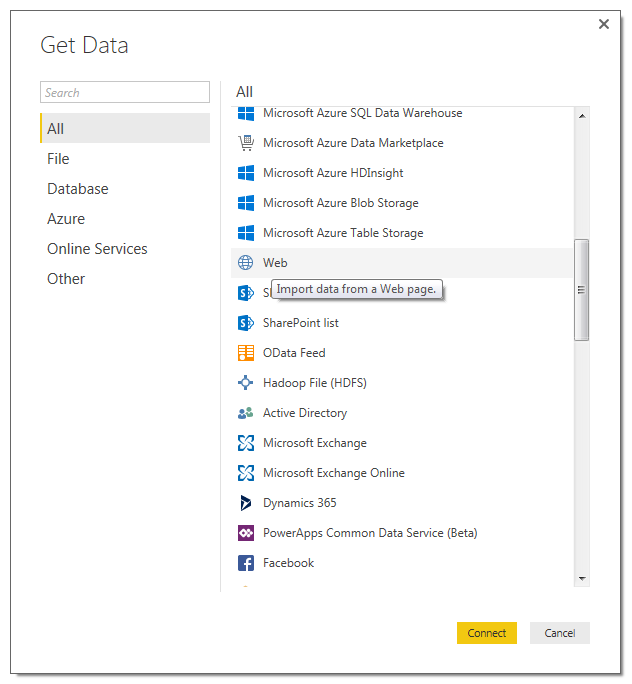The height and width of the screenshot is (684, 632).
Task: Click the Dynamics 365 icon
Action: (246, 503)
